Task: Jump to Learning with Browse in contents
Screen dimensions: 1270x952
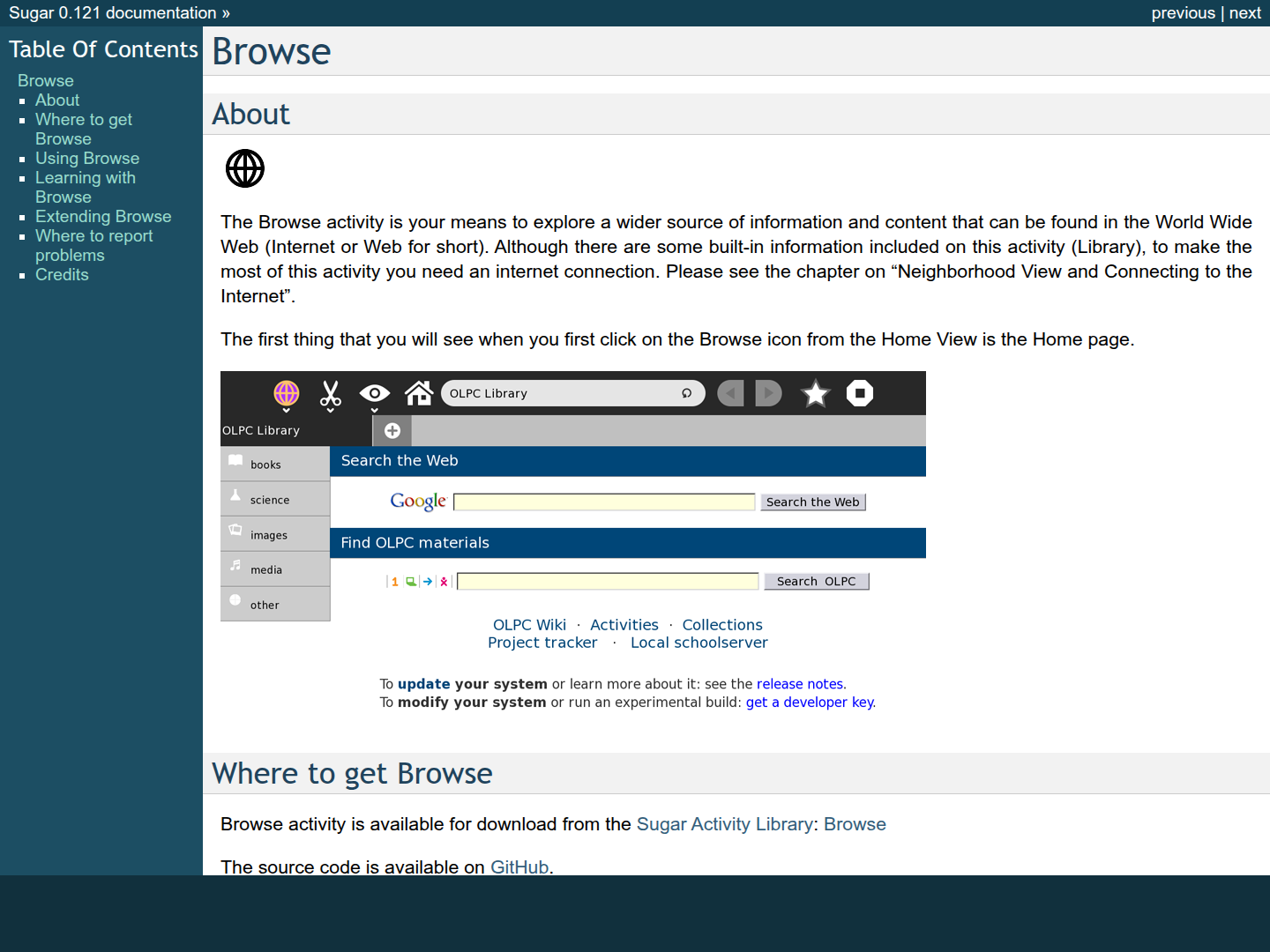Action: (86, 187)
